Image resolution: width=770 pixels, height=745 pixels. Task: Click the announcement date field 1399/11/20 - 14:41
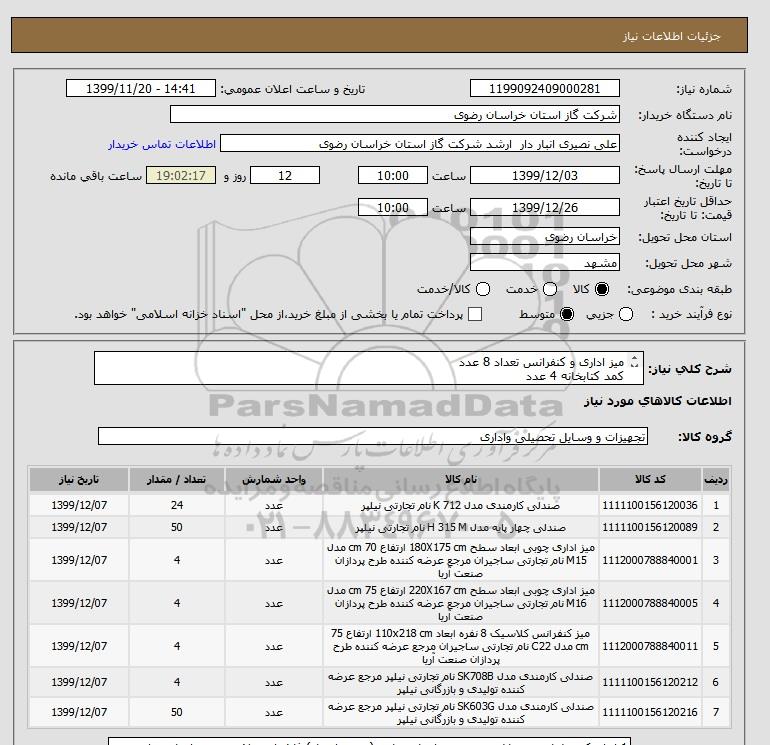point(140,88)
